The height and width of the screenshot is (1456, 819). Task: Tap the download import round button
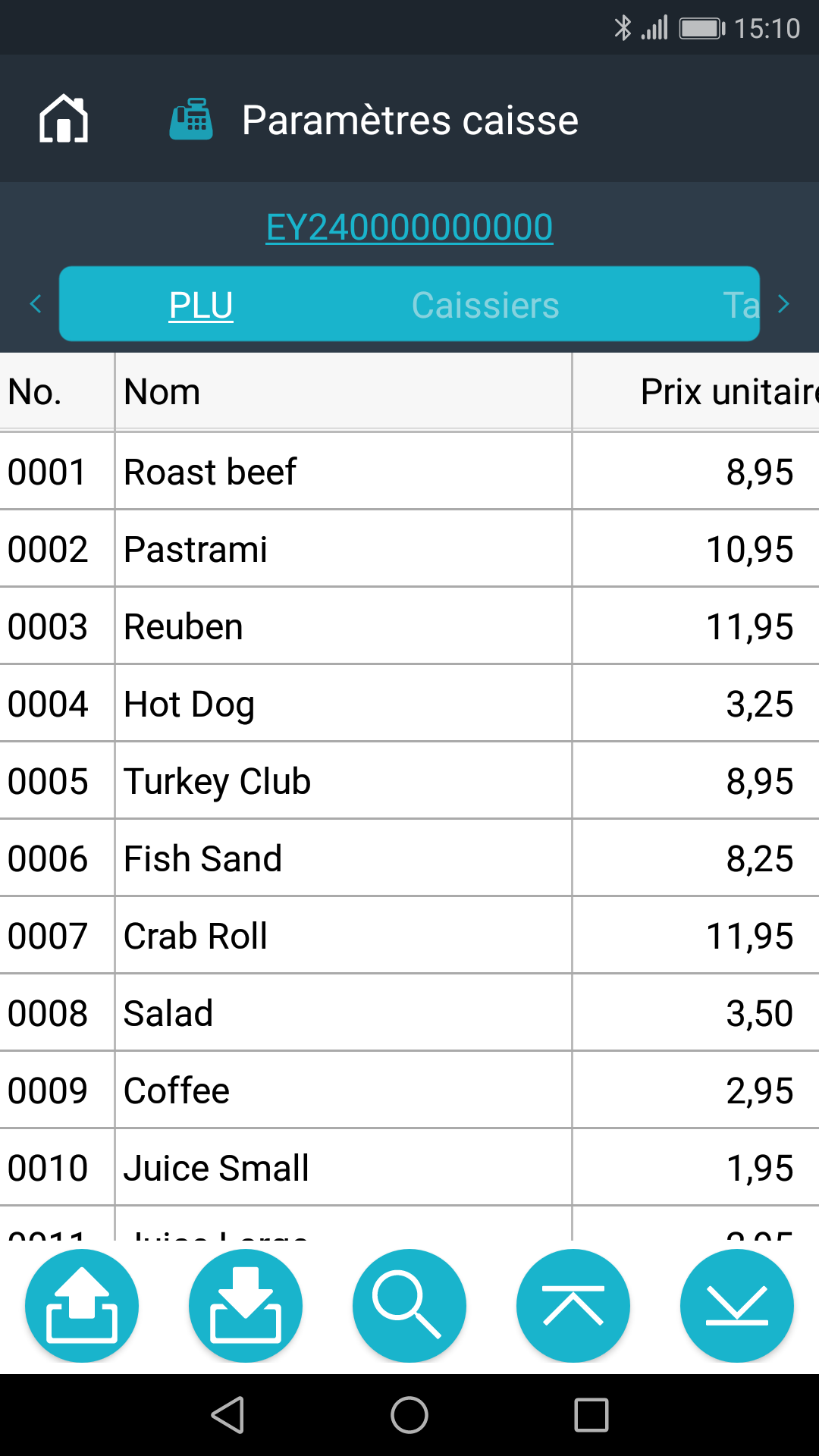click(246, 1306)
